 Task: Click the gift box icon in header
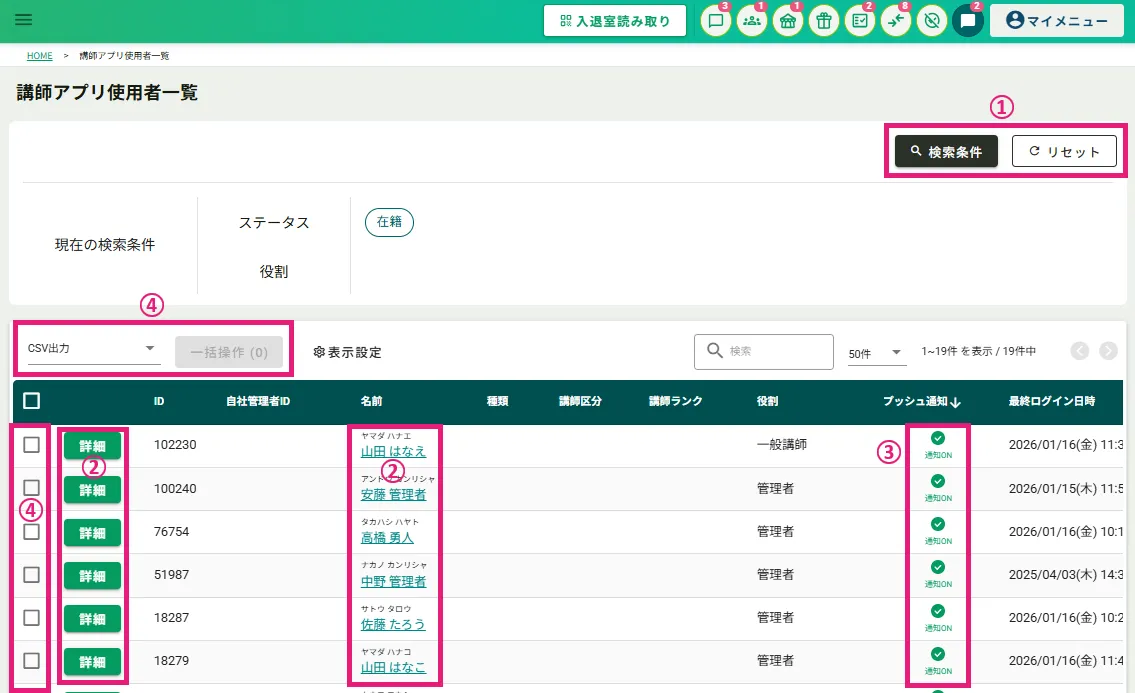click(x=824, y=21)
